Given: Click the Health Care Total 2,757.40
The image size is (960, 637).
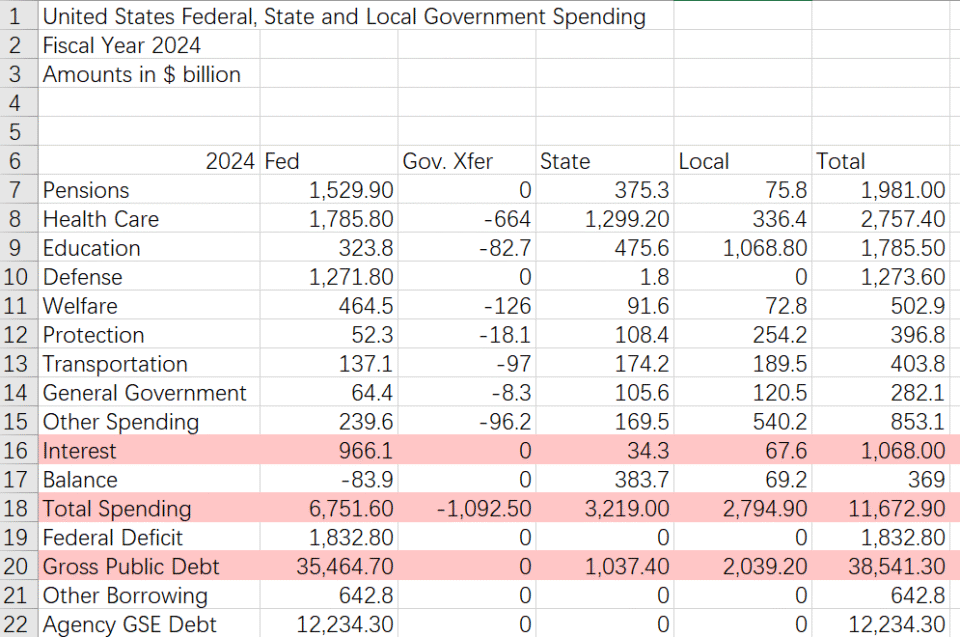Looking at the screenshot, I should click(x=881, y=219).
